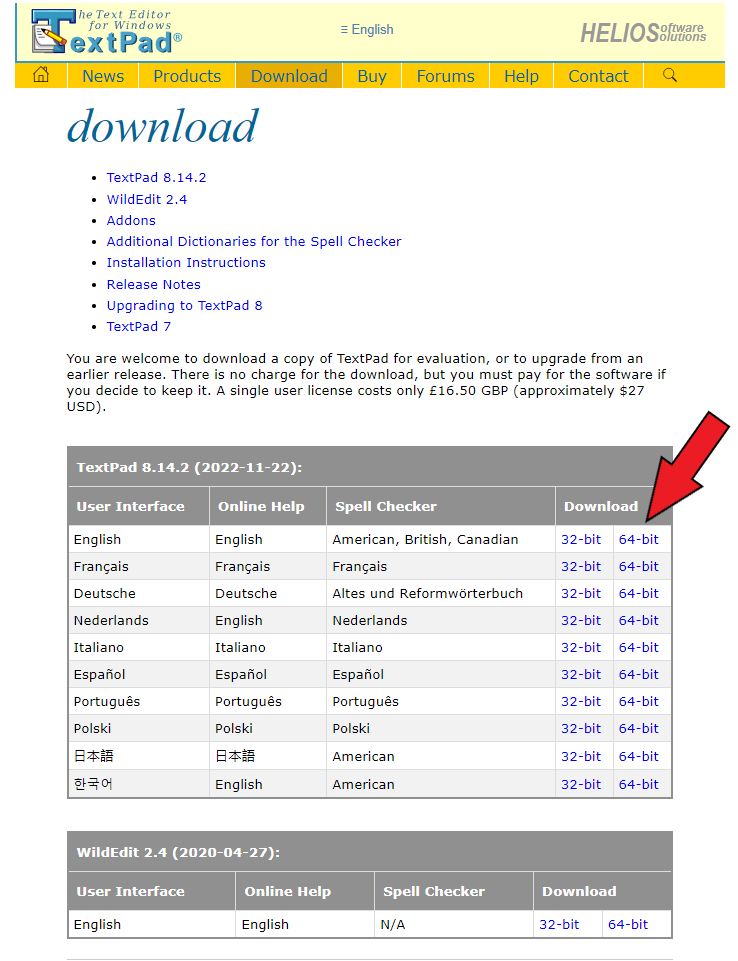Open the search magnifier icon

[x=670, y=75]
